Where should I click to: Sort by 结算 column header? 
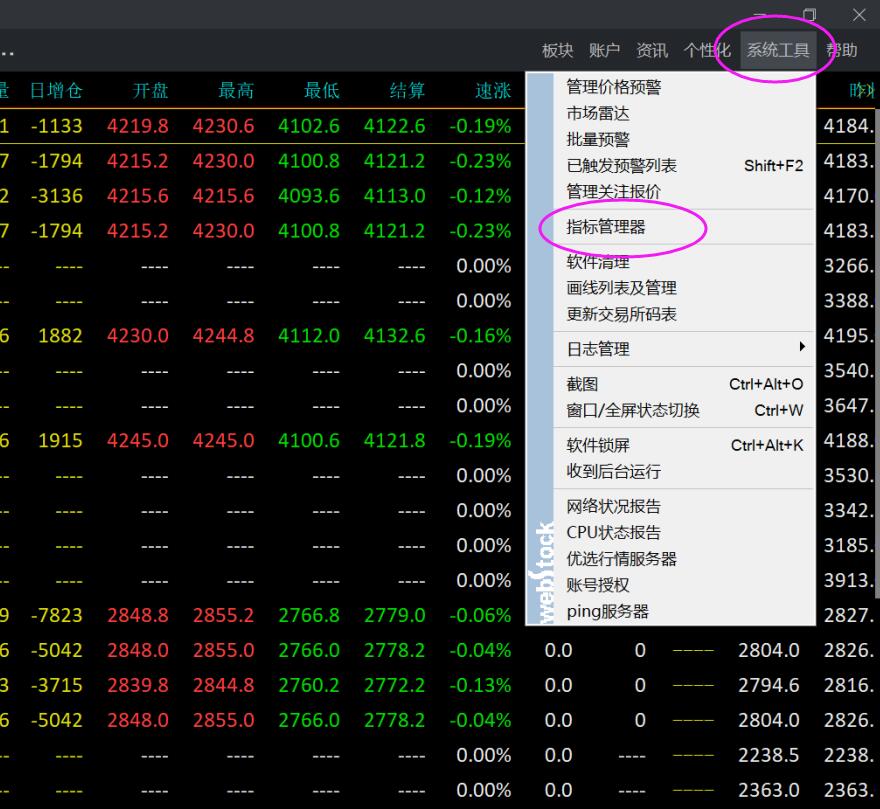pyautogui.click(x=407, y=91)
